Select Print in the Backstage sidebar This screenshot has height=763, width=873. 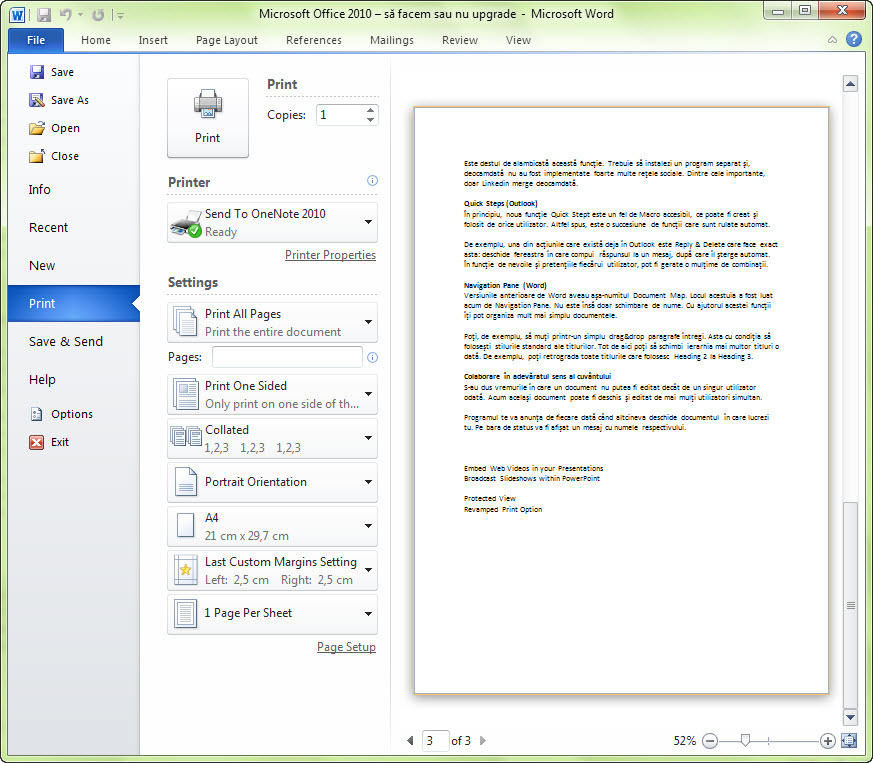tap(73, 304)
